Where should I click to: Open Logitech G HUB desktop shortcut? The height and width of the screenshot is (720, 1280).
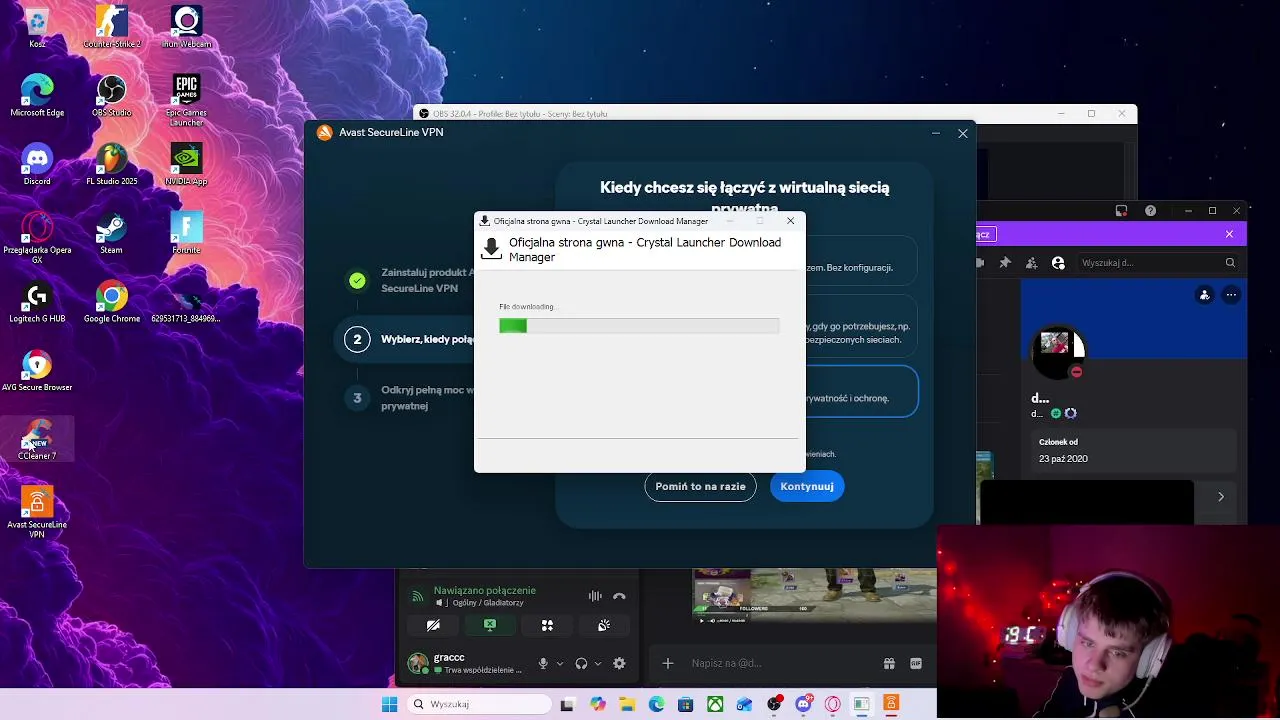tap(37, 302)
